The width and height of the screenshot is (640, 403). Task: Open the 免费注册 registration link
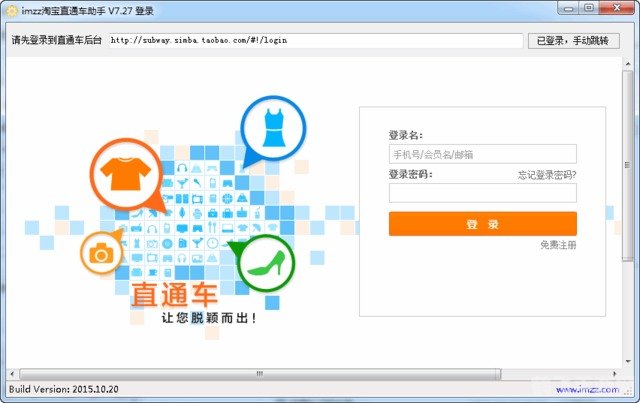[558, 245]
